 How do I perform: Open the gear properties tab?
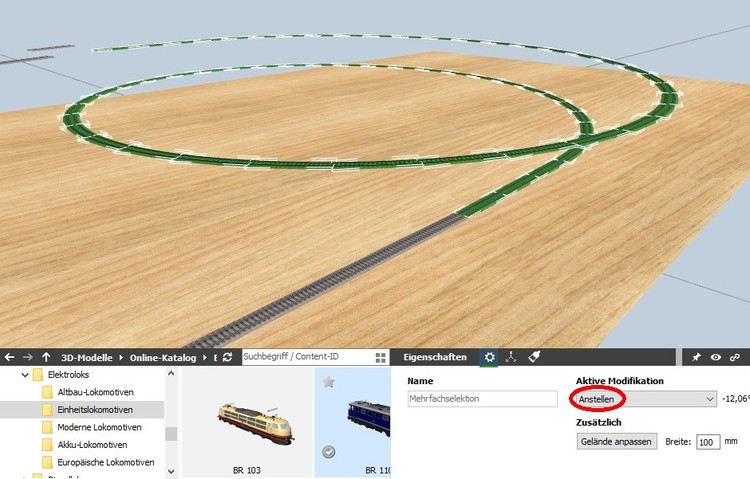point(489,357)
